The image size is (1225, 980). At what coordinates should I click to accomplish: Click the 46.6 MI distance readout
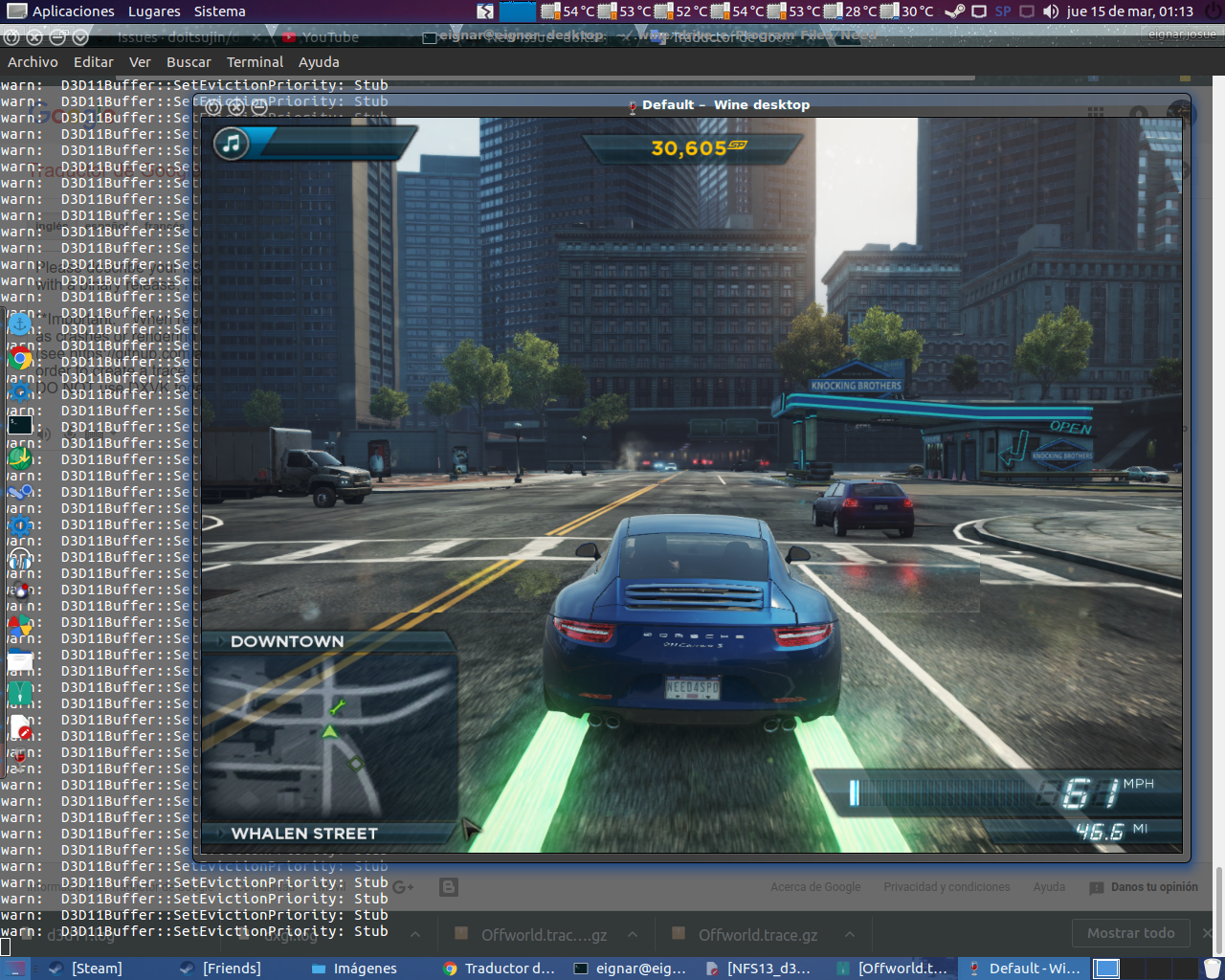(x=1111, y=831)
